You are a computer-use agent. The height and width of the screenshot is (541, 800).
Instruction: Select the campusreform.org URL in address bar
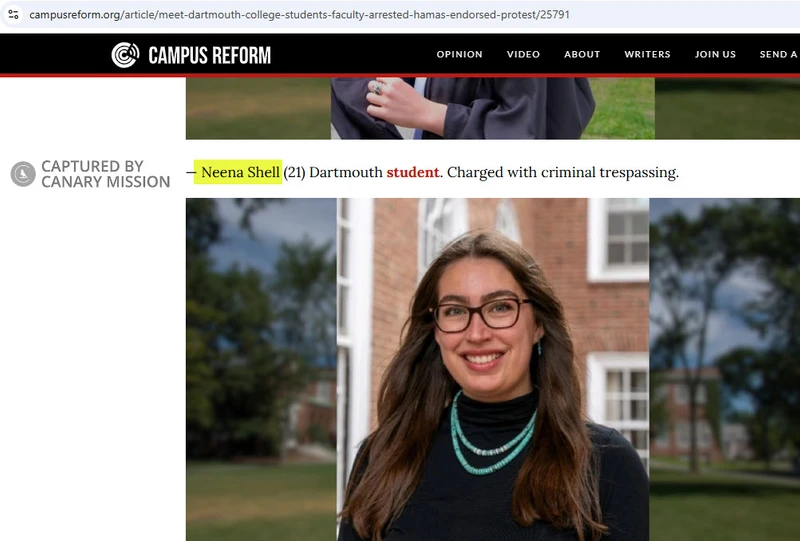click(x=299, y=15)
